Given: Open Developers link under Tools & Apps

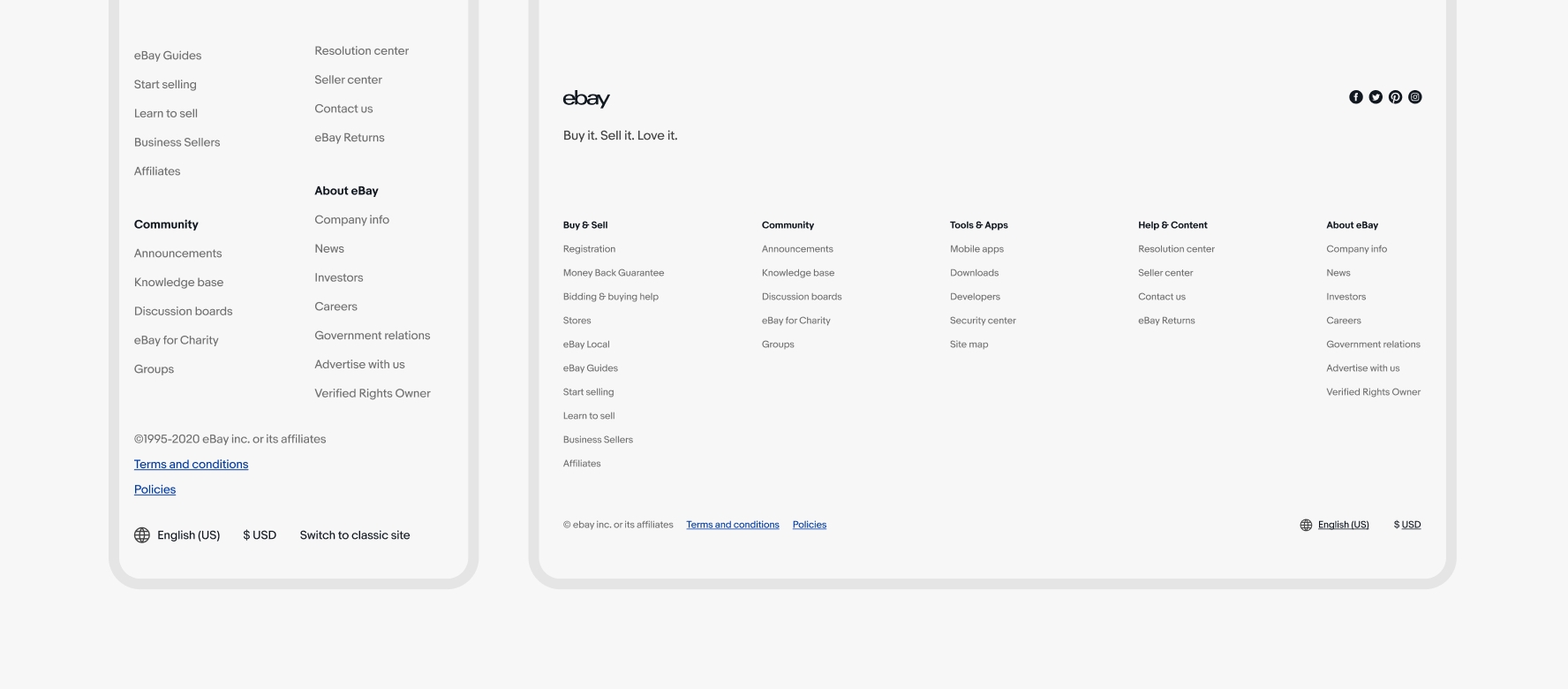Looking at the screenshot, I should pyautogui.click(x=975, y=297).
